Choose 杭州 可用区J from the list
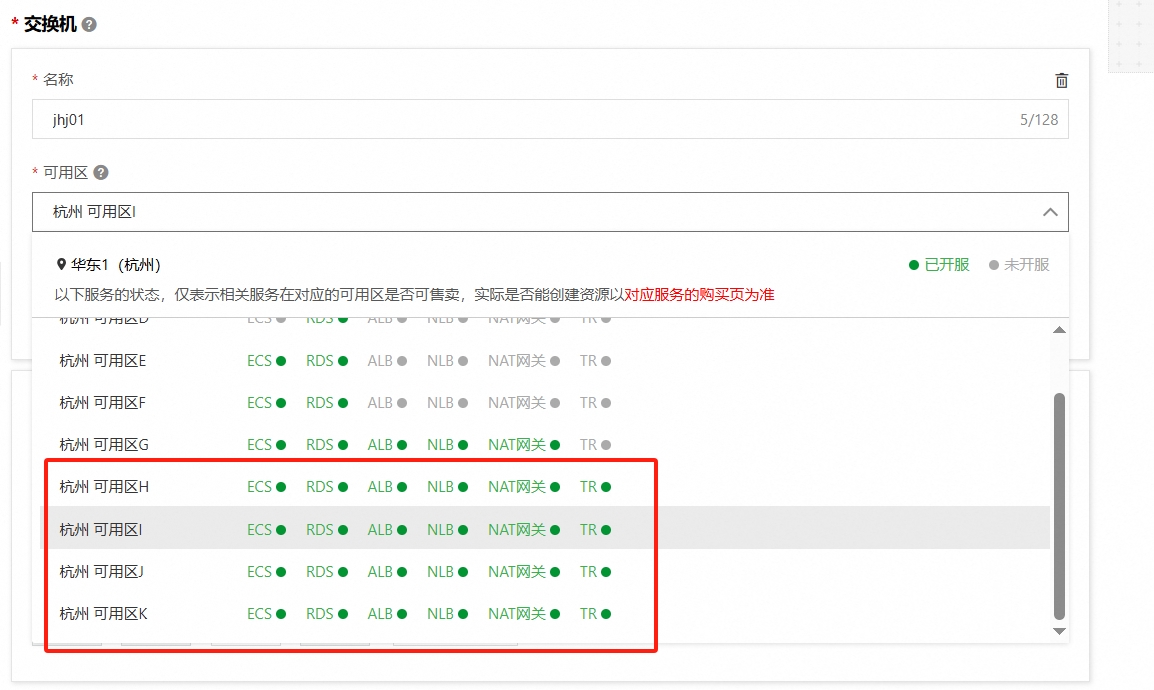 pos(102,572)
